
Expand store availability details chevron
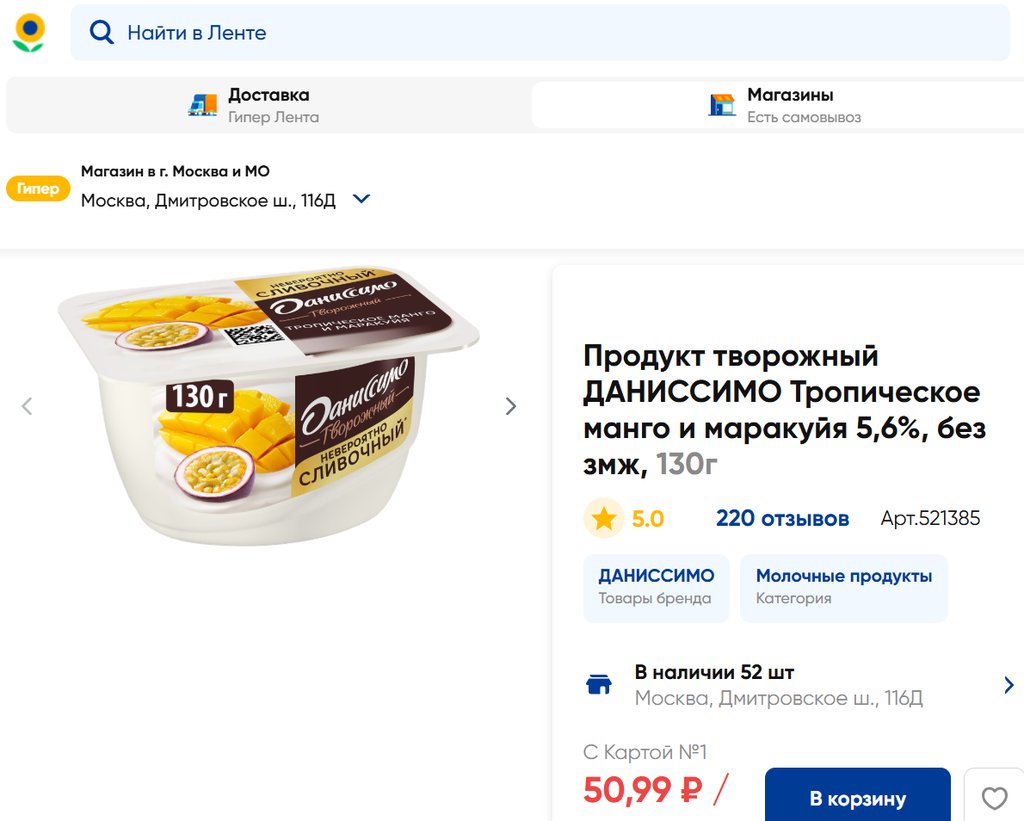click(x=1008, y=685)
